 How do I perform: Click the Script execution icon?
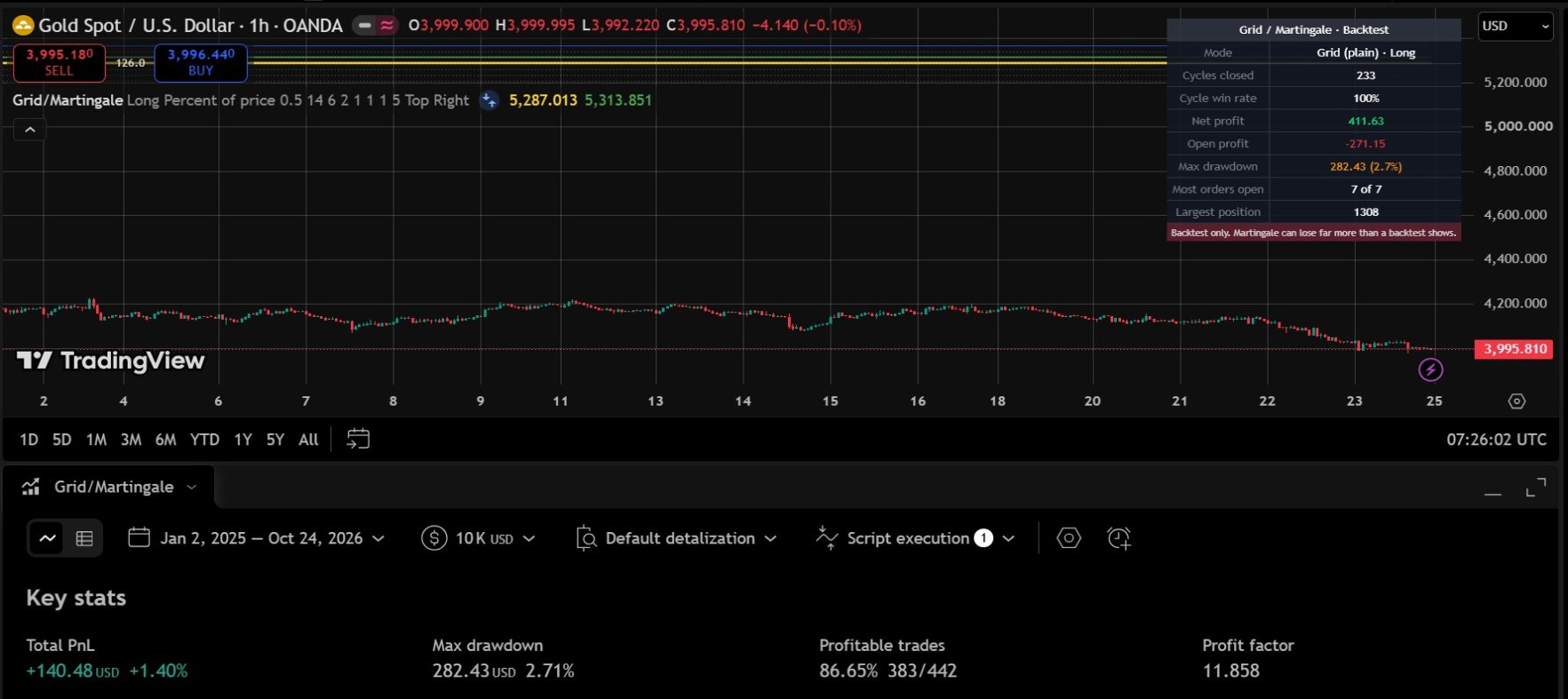coord(827,537)
